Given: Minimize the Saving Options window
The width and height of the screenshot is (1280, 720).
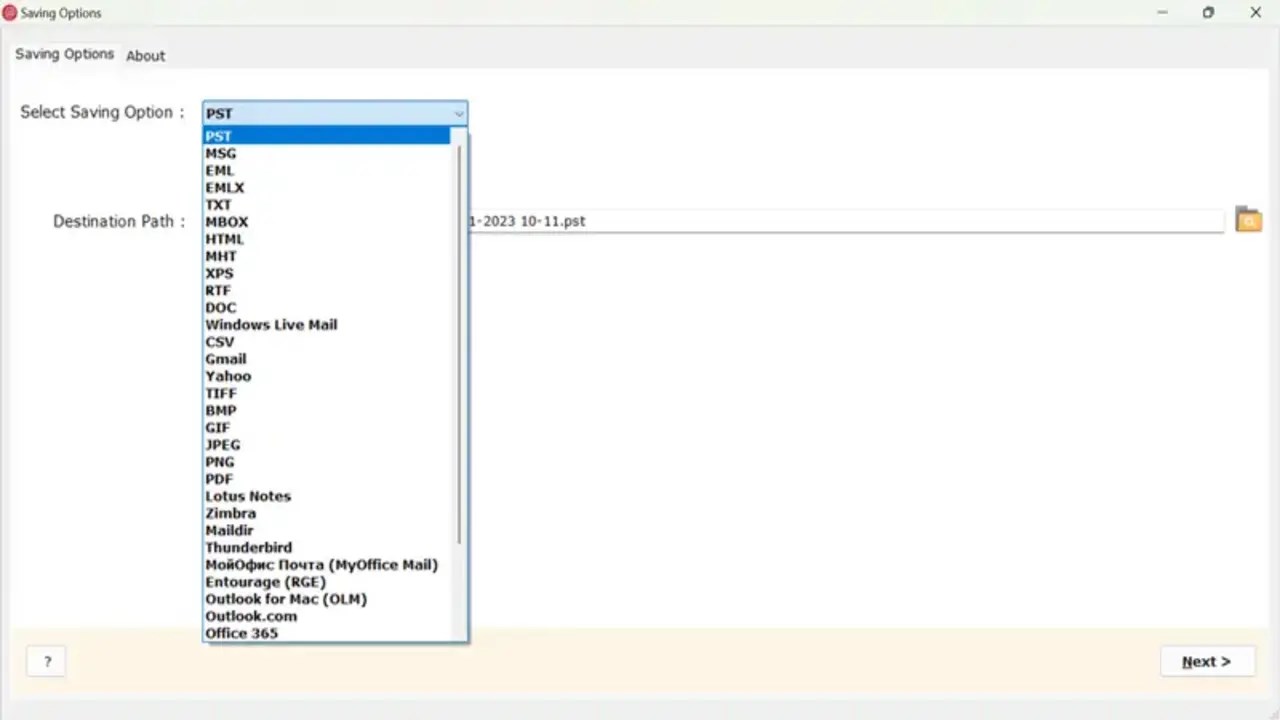Looking at the screenshot, I should coord(1163,13).
